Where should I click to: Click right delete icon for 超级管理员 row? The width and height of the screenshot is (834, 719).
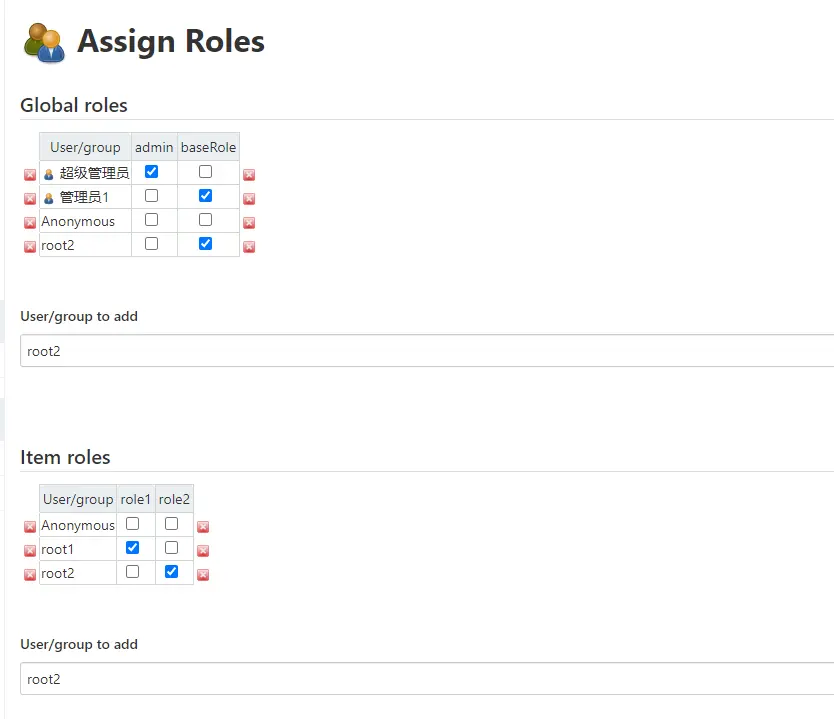coord(249,175)
